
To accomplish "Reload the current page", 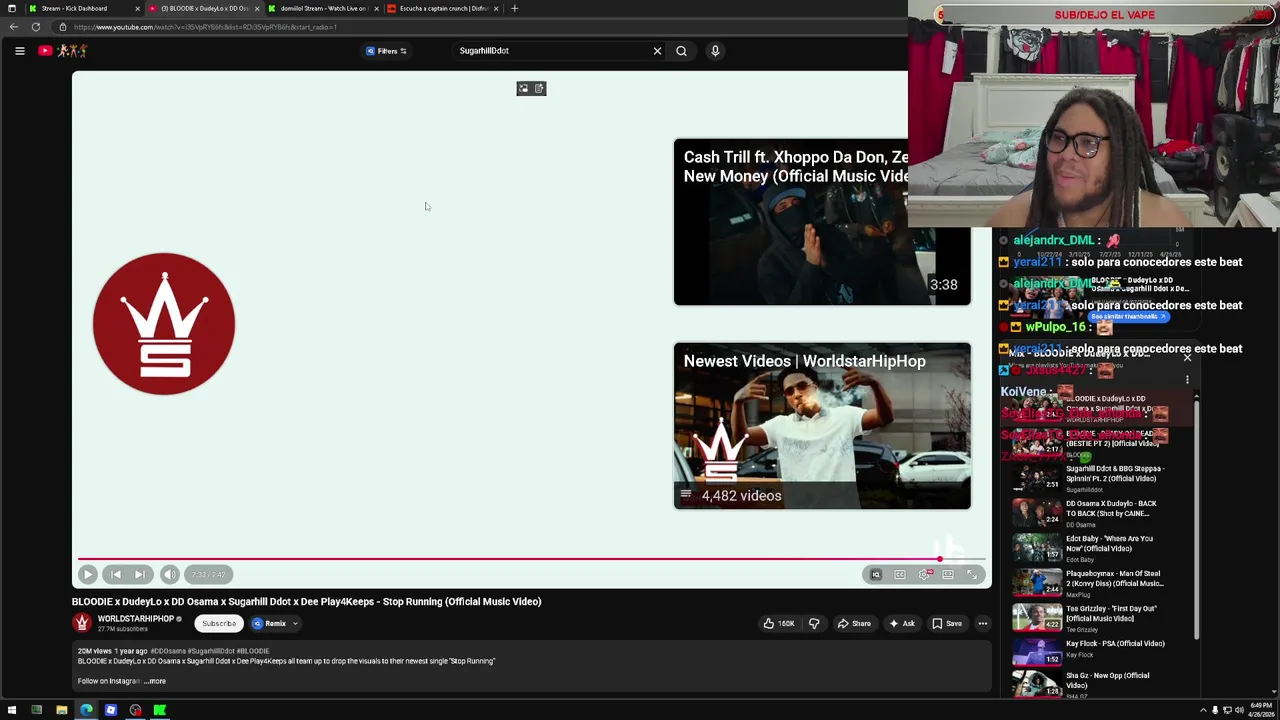I will [36, 27].
